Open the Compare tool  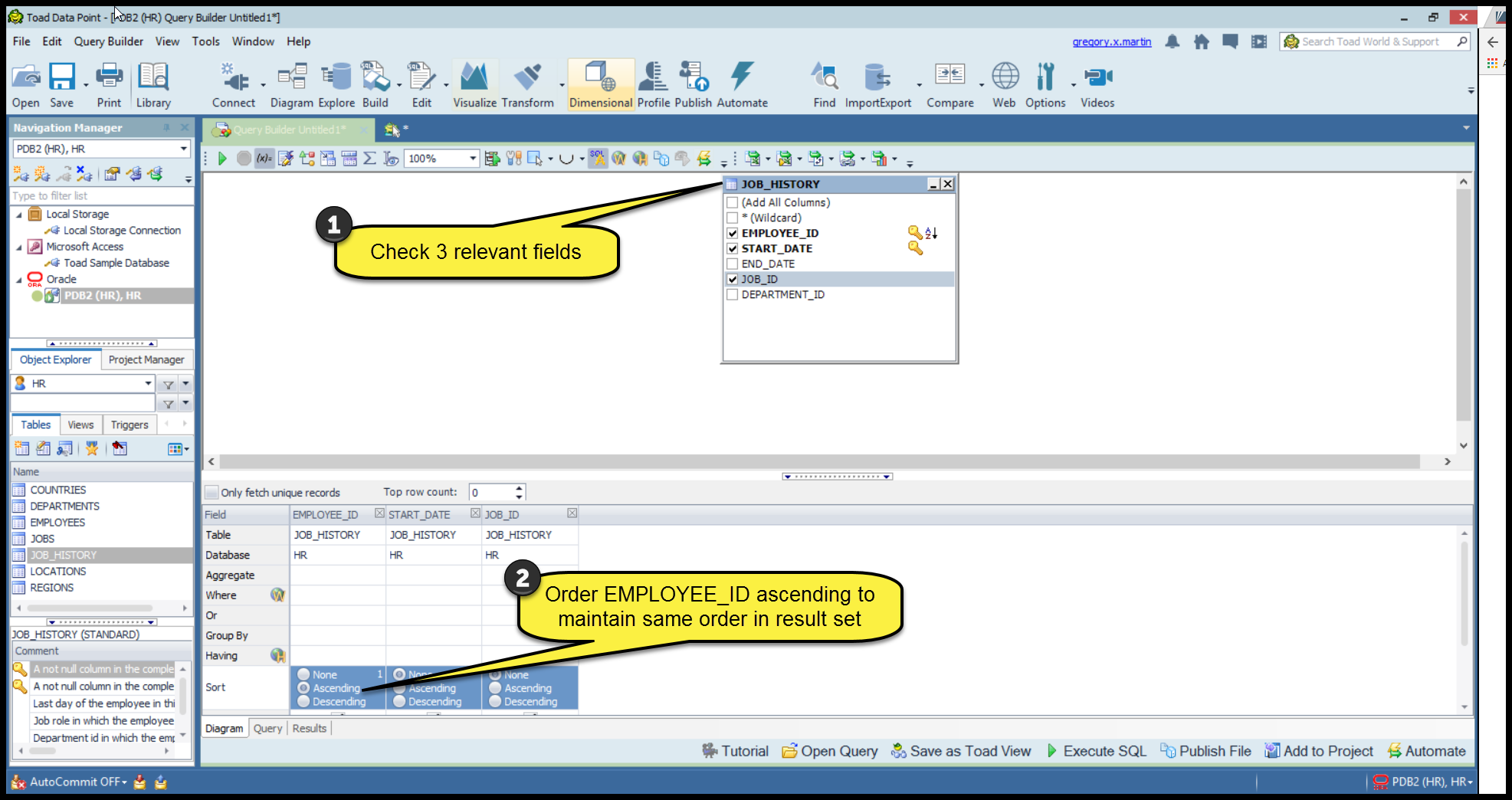[950, 85]
